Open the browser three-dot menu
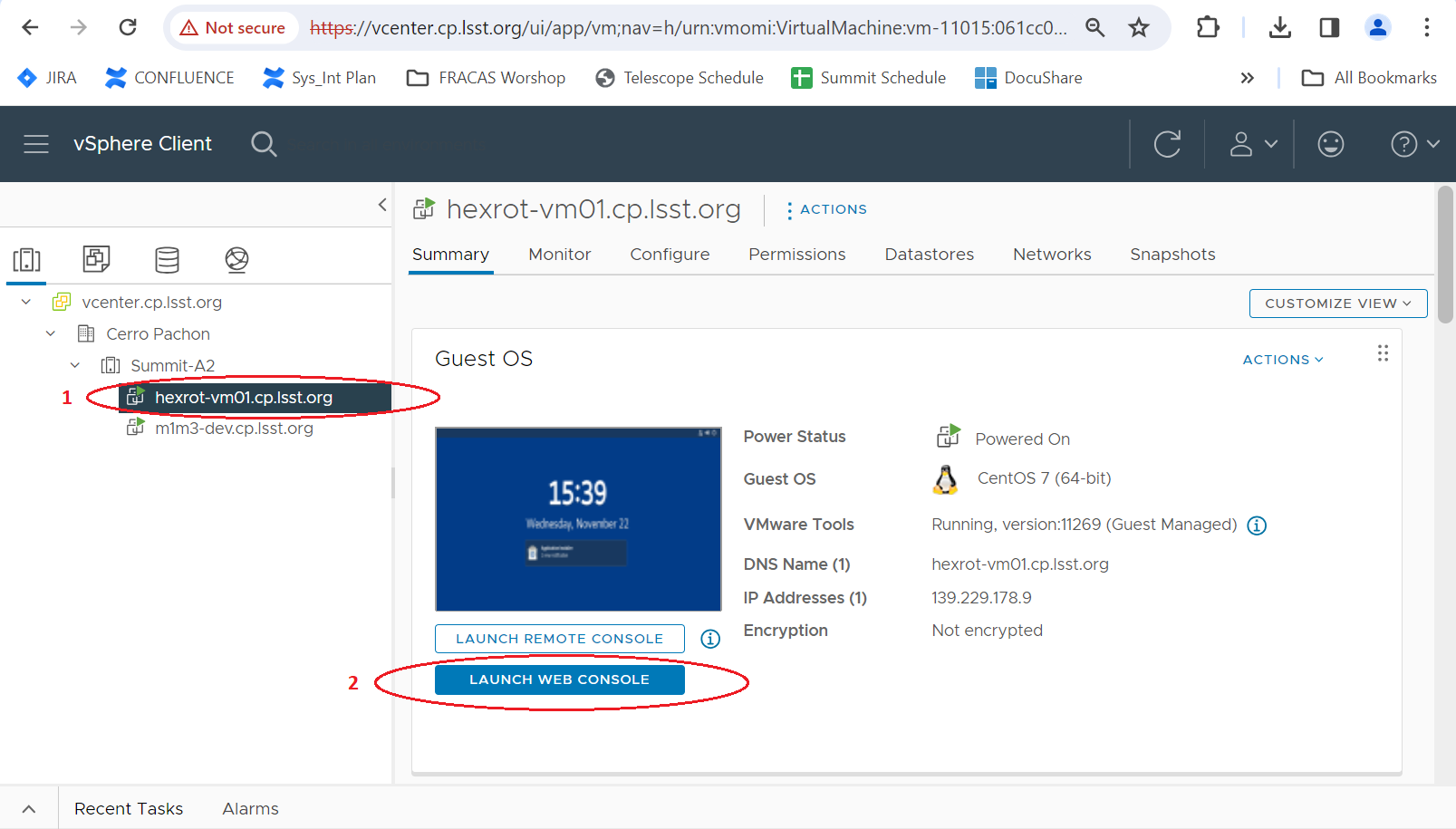 (1426, 28)
